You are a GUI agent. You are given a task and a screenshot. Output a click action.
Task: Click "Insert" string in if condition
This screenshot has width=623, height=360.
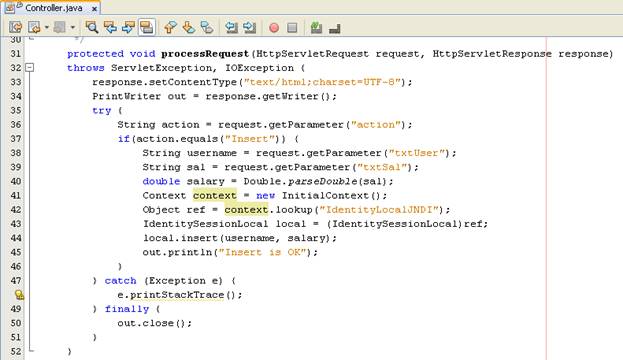click(x=250, y=139)
